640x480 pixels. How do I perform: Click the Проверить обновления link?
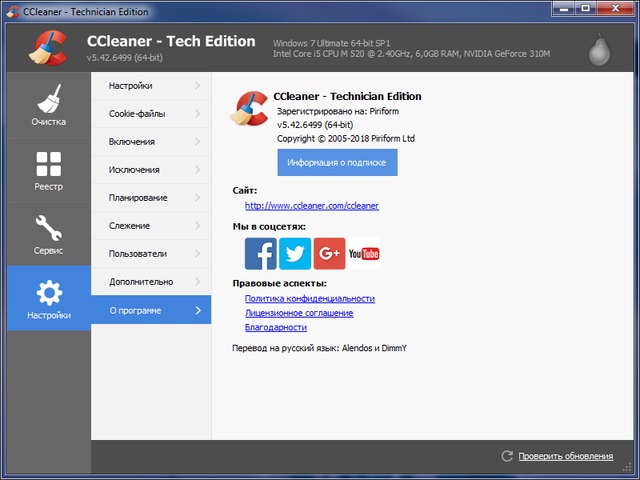click(566, 456)
